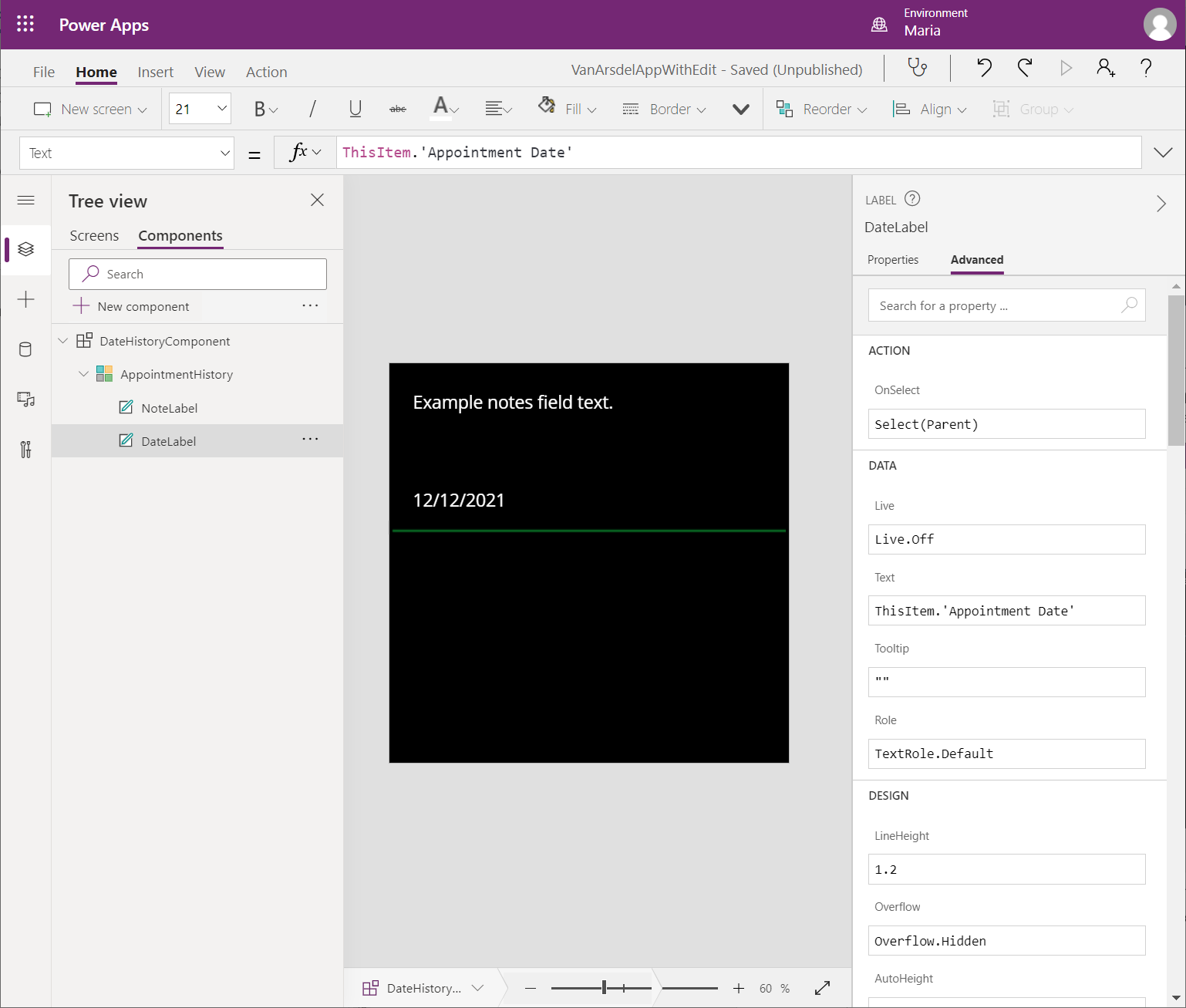
Task: Click the Environment globe icon
Action: 879,25
